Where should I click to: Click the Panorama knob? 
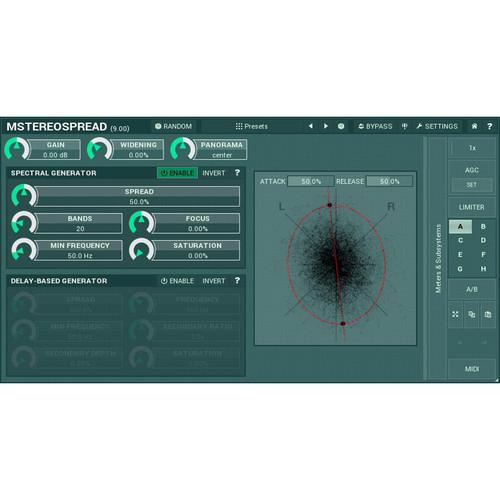pos(182,149)
